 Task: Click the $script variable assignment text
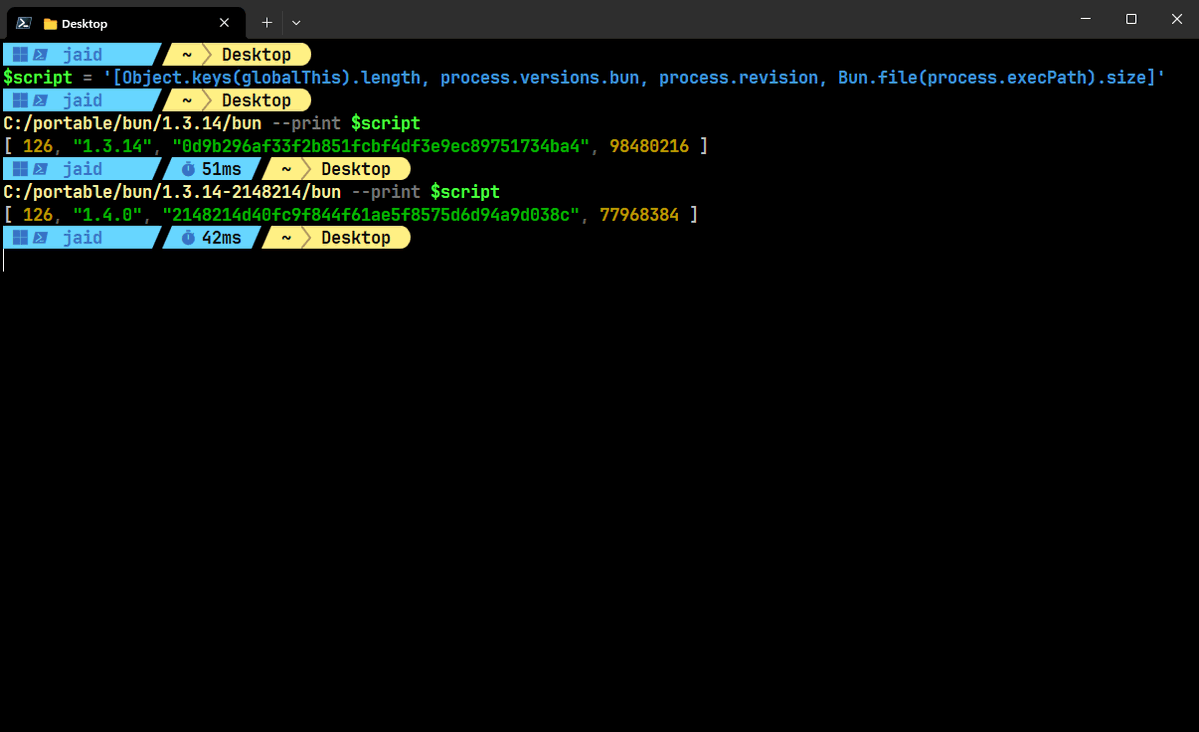(x=37, y=77)
